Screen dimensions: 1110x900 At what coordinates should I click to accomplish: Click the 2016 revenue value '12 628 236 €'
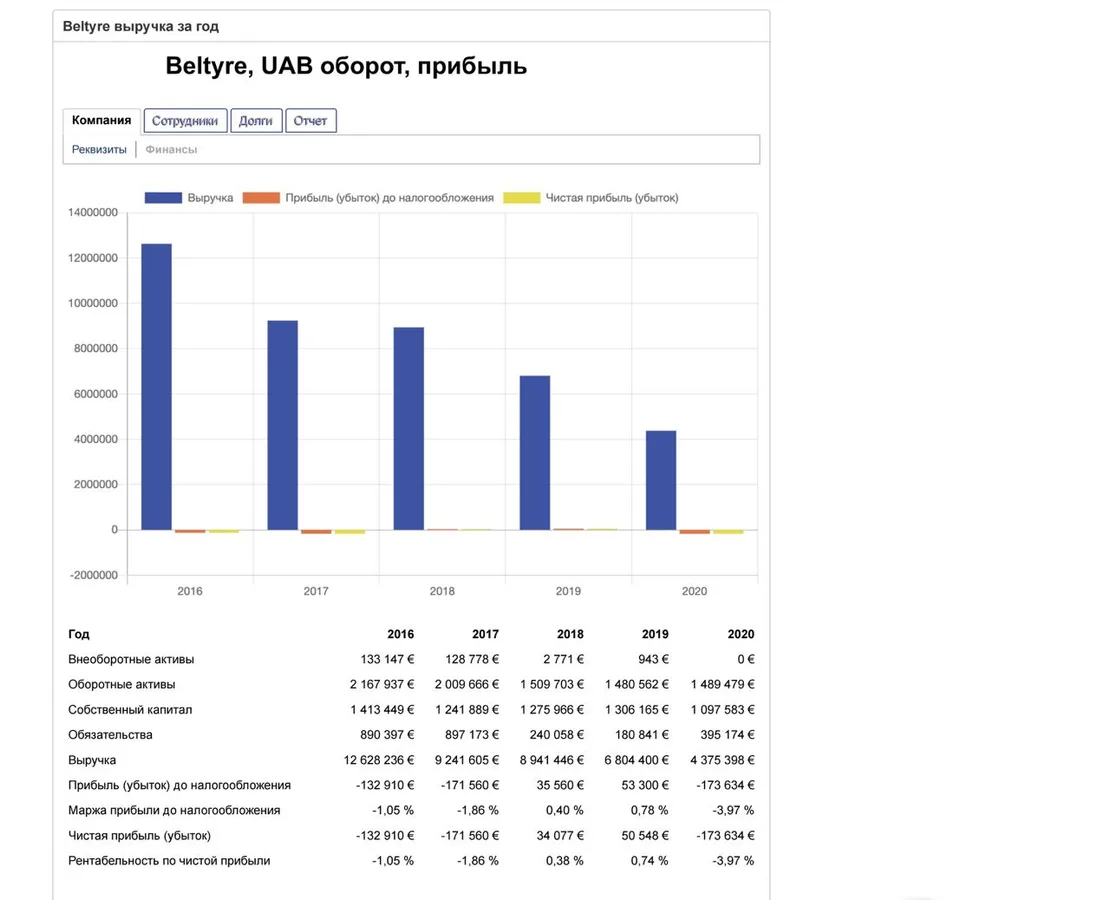pos(379,760)
